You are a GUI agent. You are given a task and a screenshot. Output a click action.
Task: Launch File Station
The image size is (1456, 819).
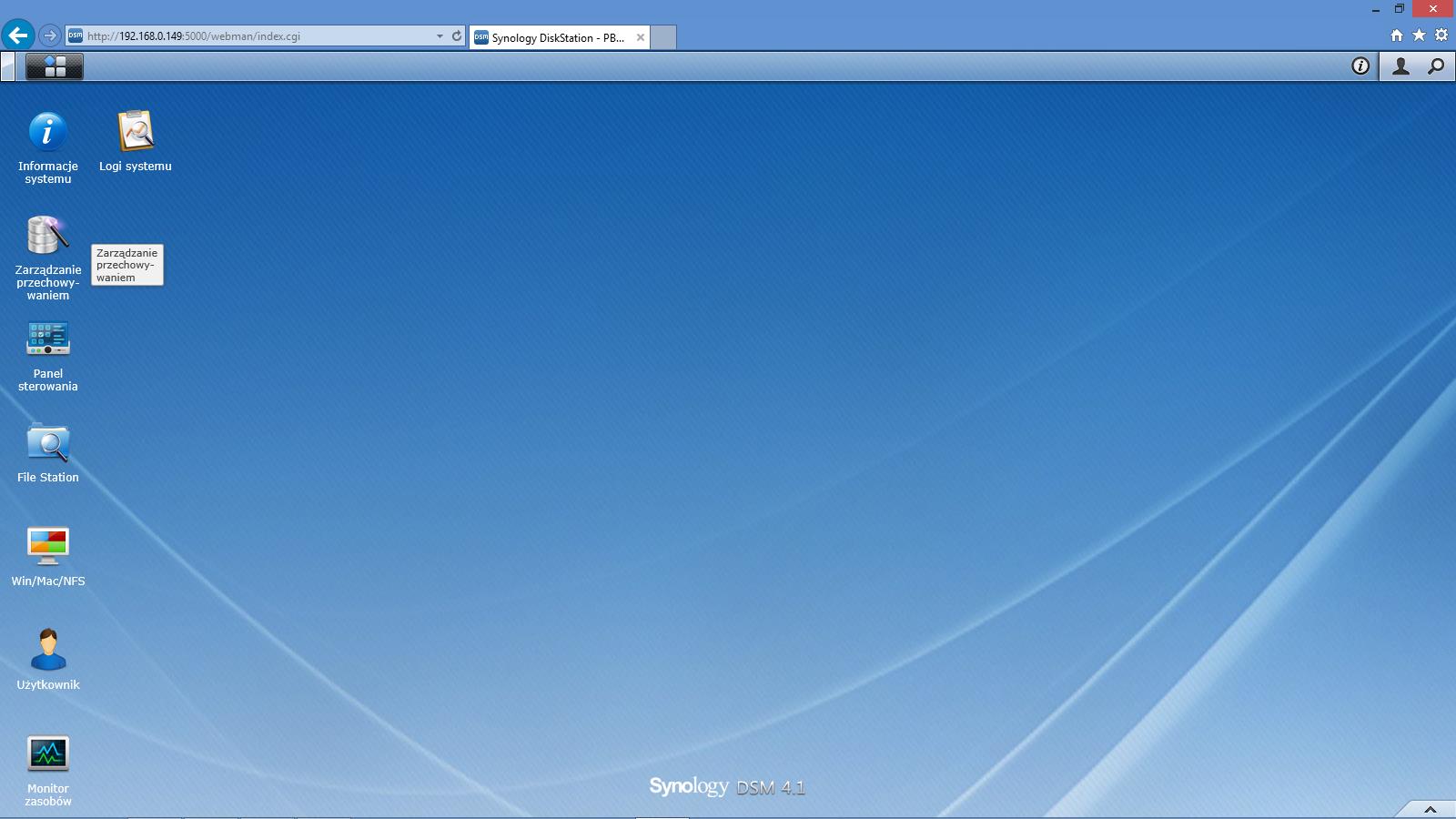point(47,442)
